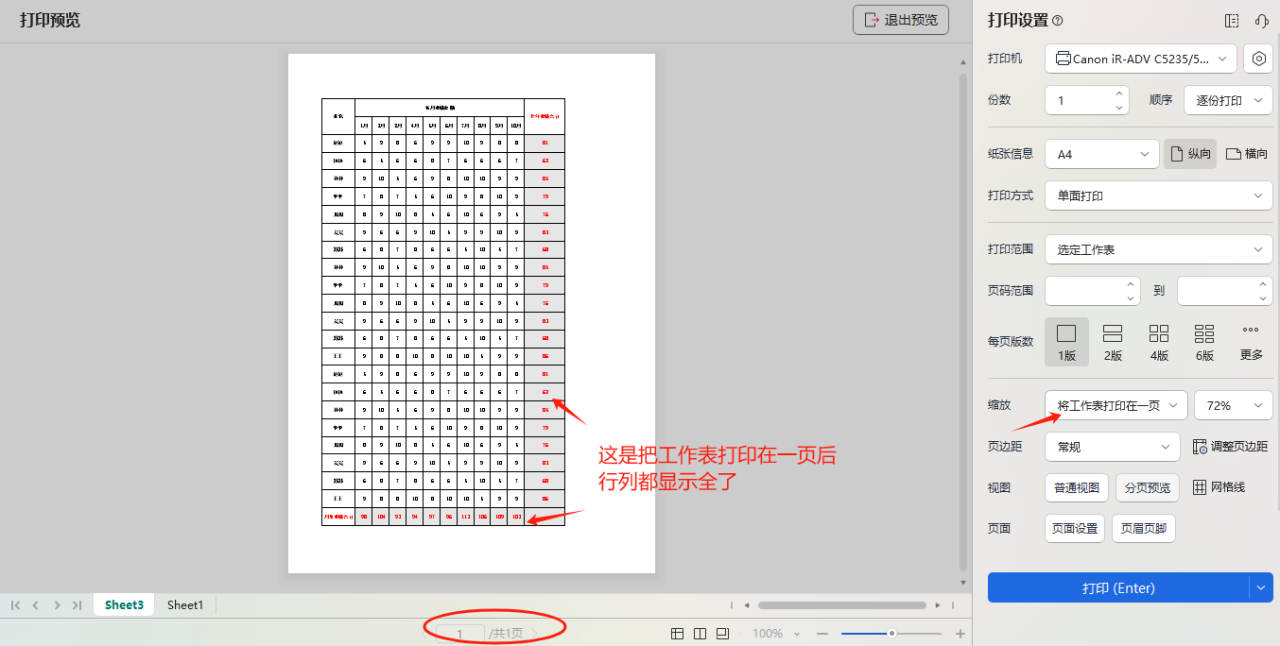Open the 常规 page margin dropdown
This screenshot has width=1280, height=646.
click(x=1113, y=446)
